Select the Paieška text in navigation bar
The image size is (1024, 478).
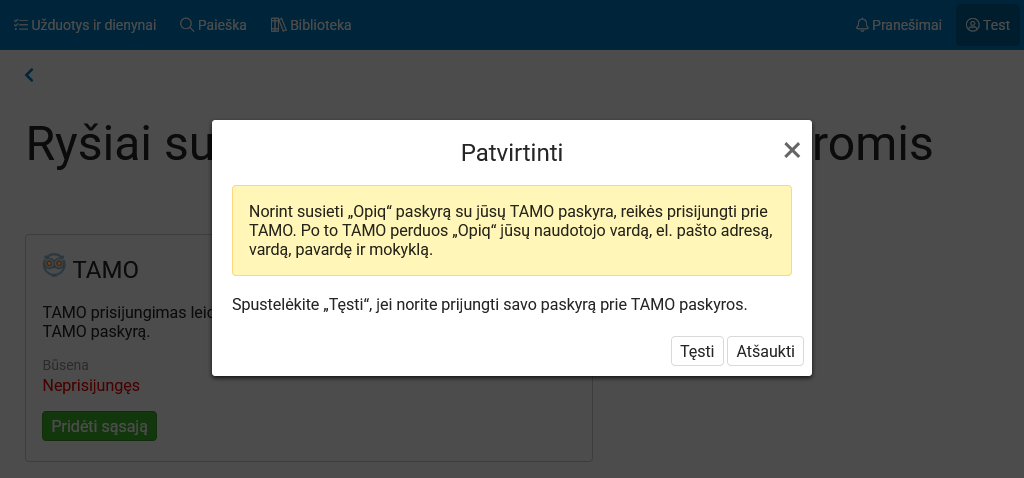222,25
